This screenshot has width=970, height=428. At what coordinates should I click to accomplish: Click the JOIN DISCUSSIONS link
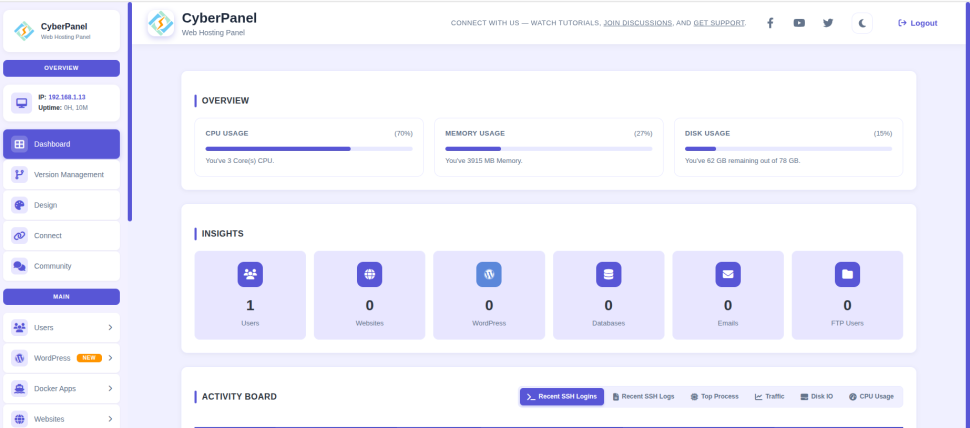(x=637, y=23)
